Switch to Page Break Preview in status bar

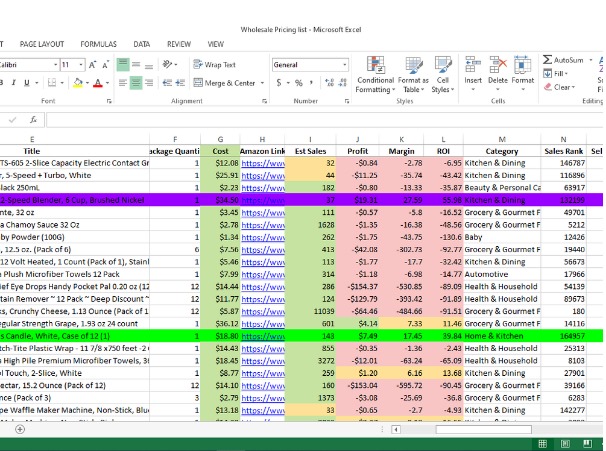tap(587, 443)
